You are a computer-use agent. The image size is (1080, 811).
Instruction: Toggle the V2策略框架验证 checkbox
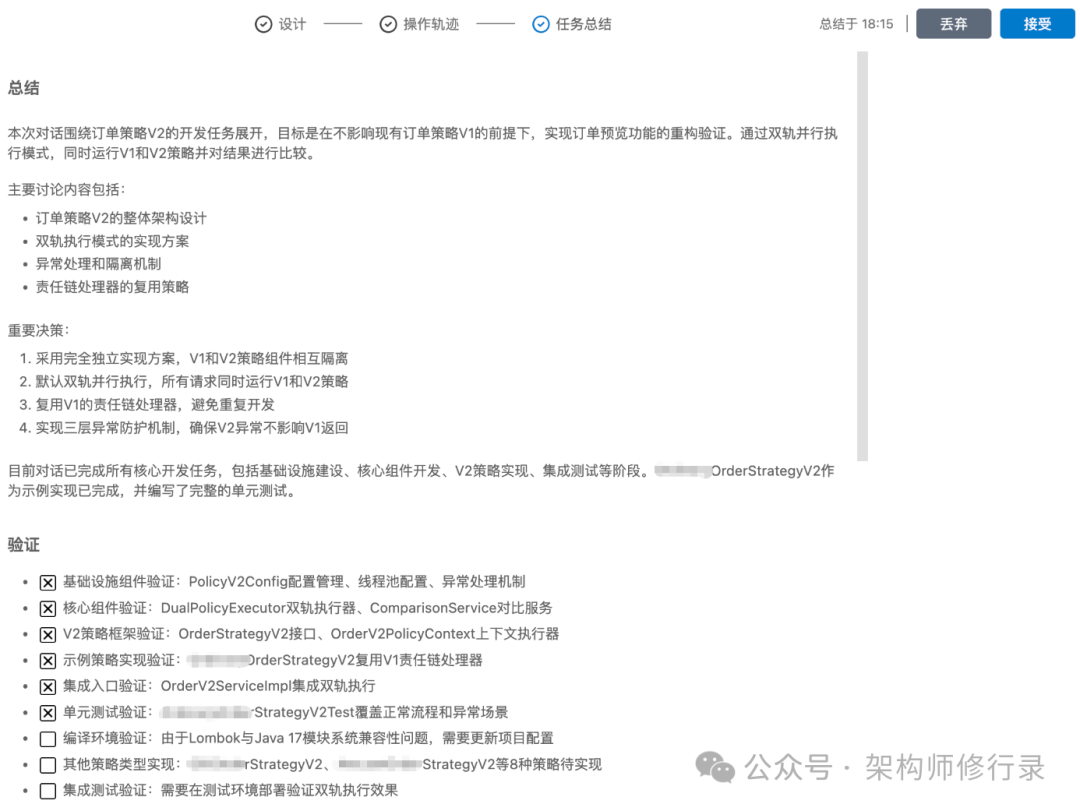click(48, 635)
